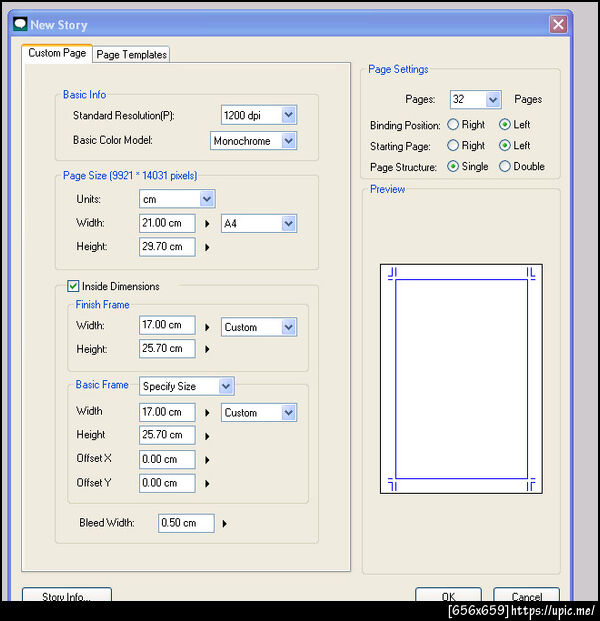Click the Page Size Height field
The height and width of the screenshot is (621, 600).
pyautogui.click(x=167, y=247)
